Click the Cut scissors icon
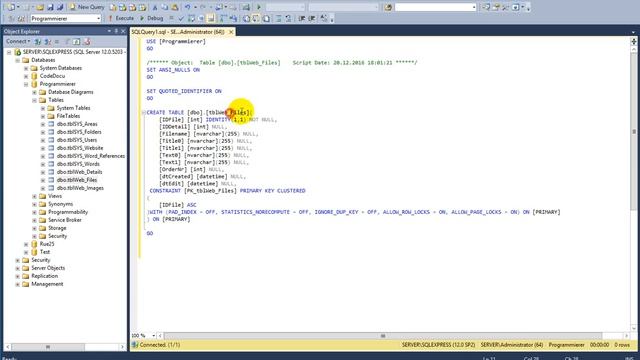The image size is (640, 360). [155, 7]
